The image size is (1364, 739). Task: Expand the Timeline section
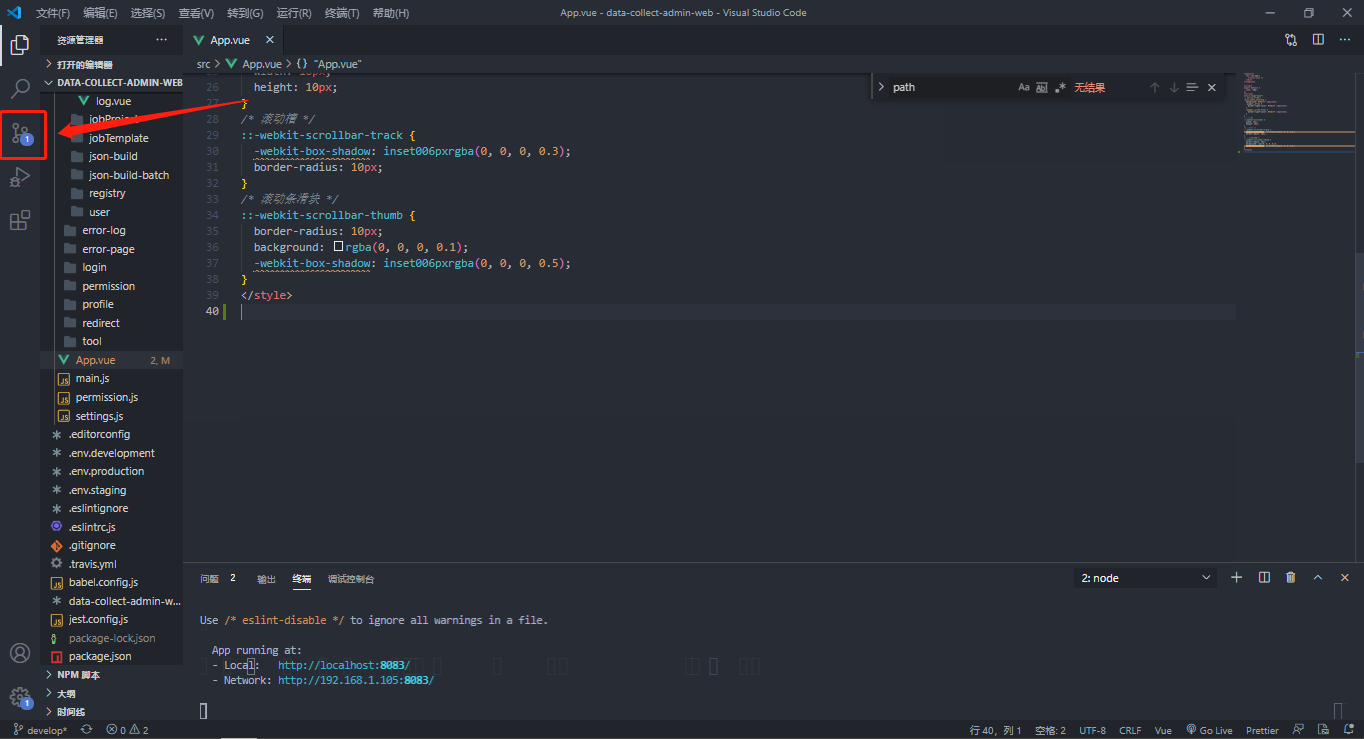pyautogui.click(x=112, y=712)
